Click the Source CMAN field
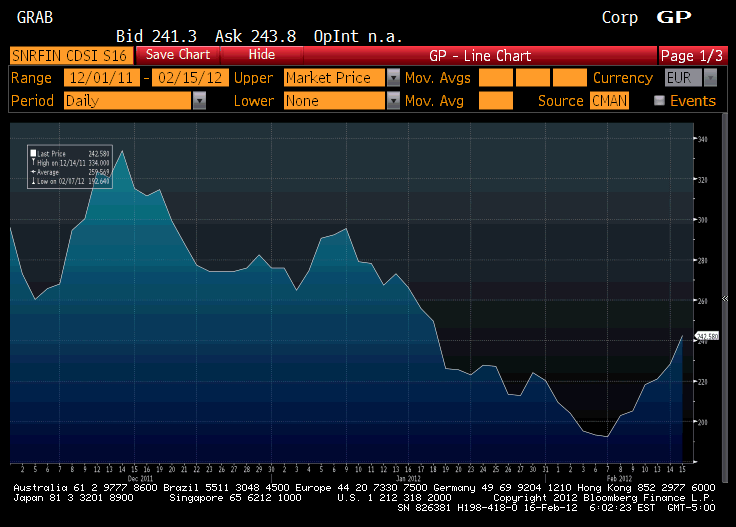 click(609, 100)
